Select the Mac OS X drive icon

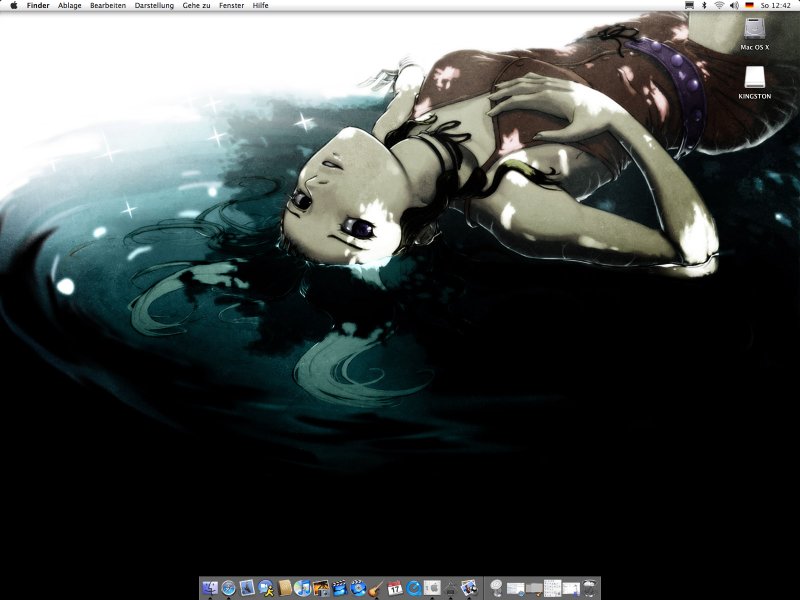(x=755, y=34)
